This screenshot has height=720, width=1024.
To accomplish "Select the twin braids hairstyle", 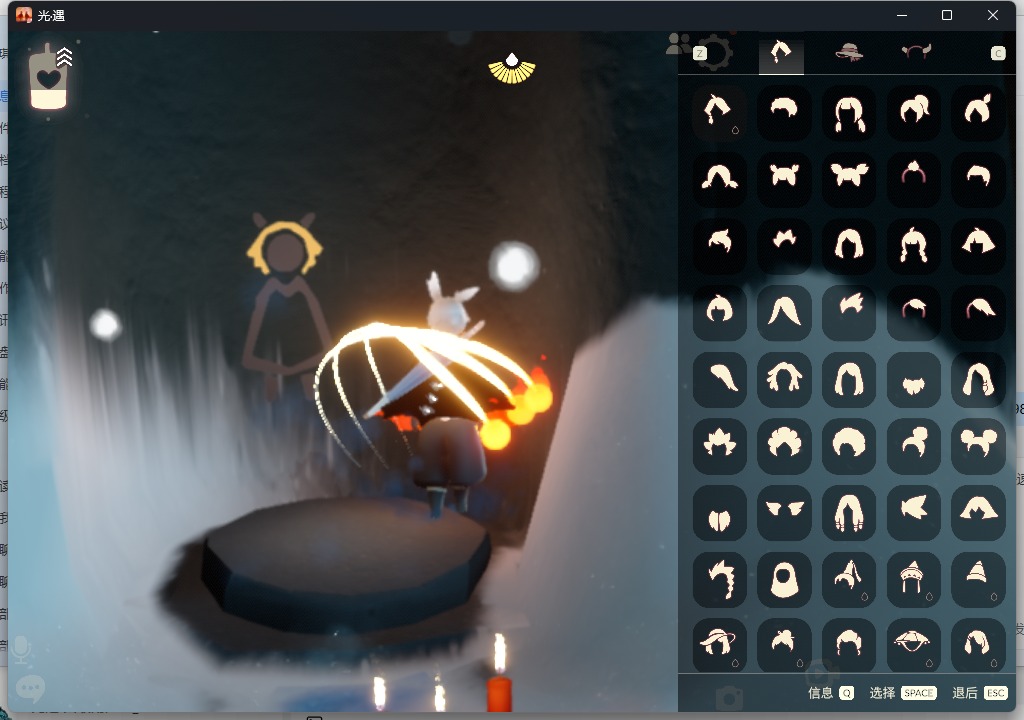I will pos(849,113).
